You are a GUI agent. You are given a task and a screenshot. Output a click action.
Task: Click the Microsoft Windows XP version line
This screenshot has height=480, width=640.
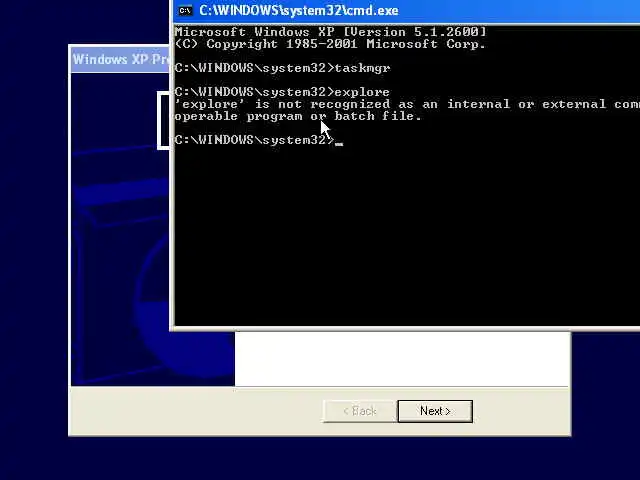point(330,32)
